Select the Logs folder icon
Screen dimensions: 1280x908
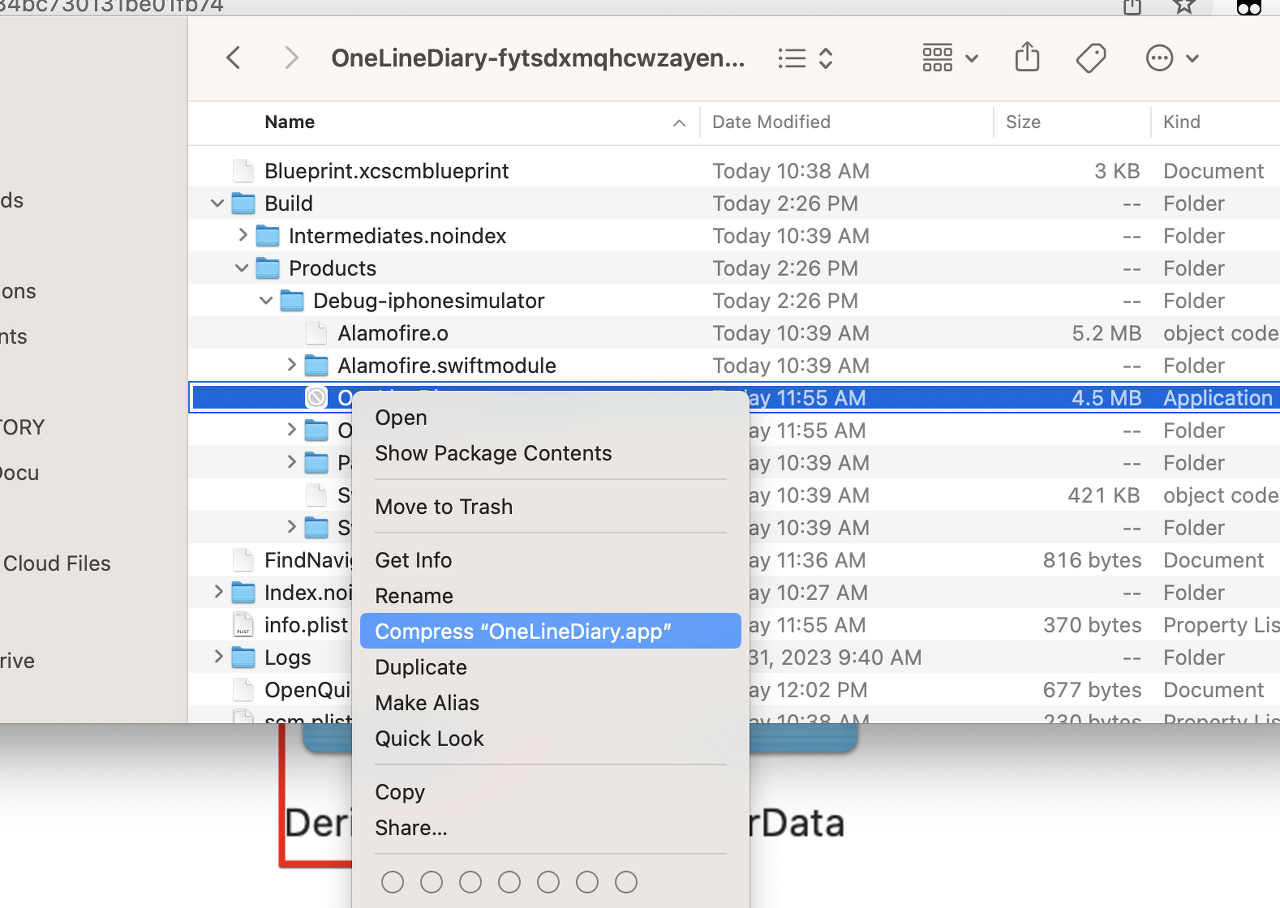[x=243, y=658]
